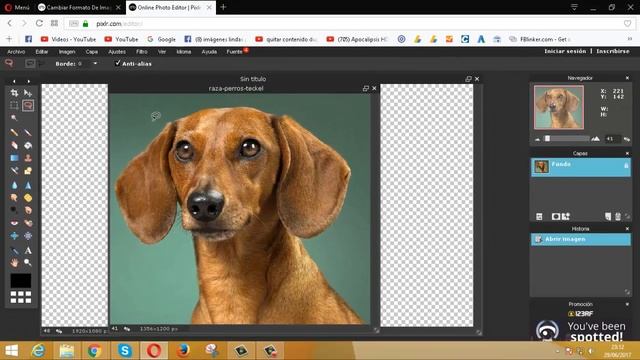
Task: Click the Iniciar sesión link
Action: pyautogui.click(x=565, y=51)
